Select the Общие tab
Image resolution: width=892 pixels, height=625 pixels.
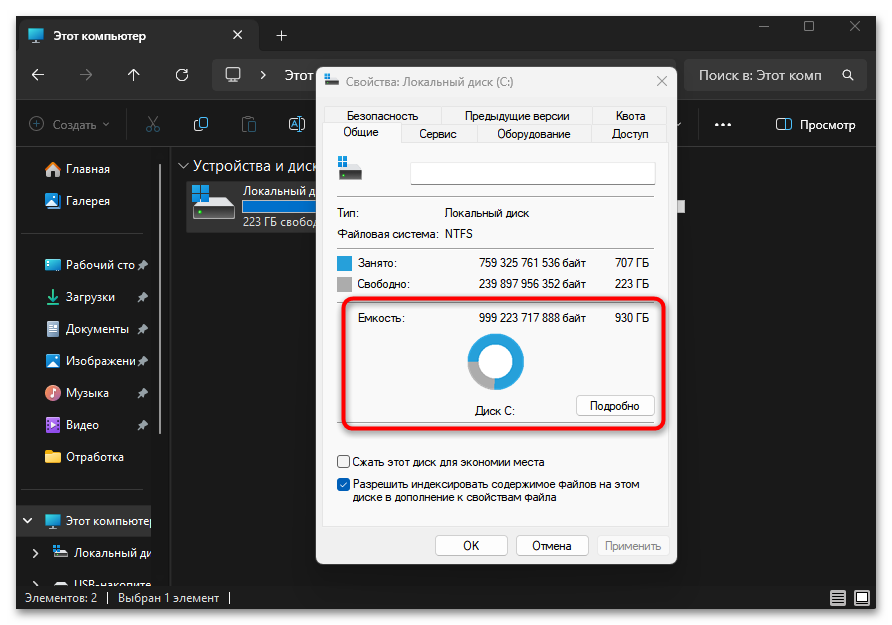[361, 132]
